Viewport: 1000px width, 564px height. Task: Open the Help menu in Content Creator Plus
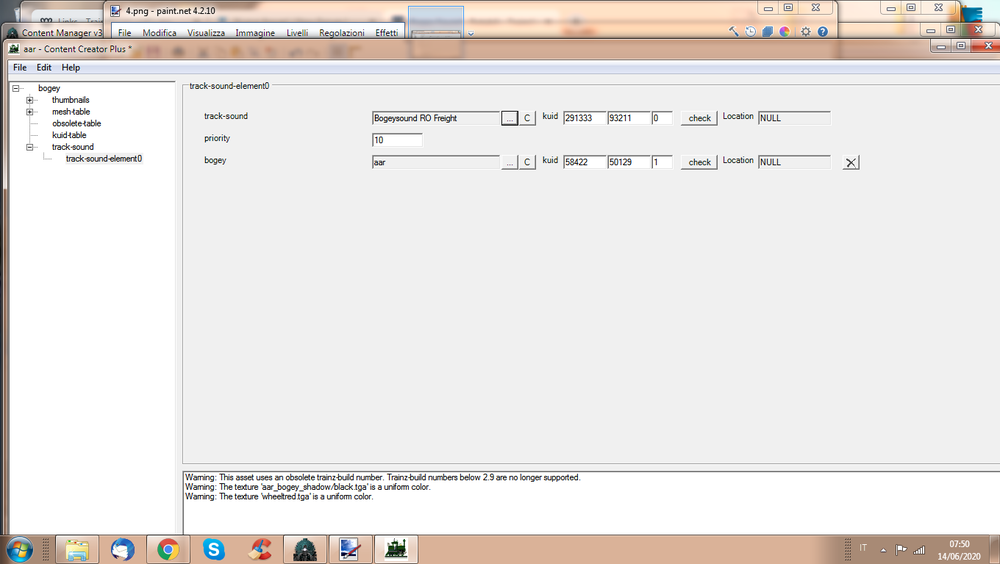(x=71, y=68)
